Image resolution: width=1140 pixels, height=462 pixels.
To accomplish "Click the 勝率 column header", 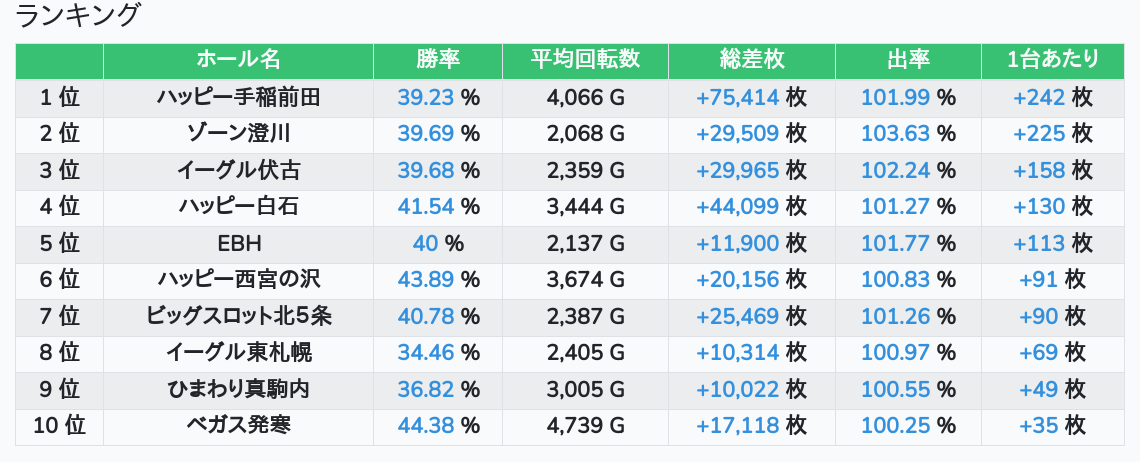I will (x=438, y=60).
